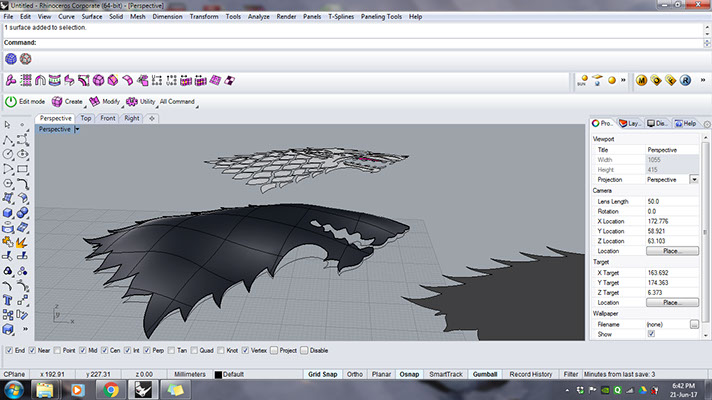Toggle Ortho in status bar
The height and width of the screenshot is (400, 712).
[x=355, y=375]
